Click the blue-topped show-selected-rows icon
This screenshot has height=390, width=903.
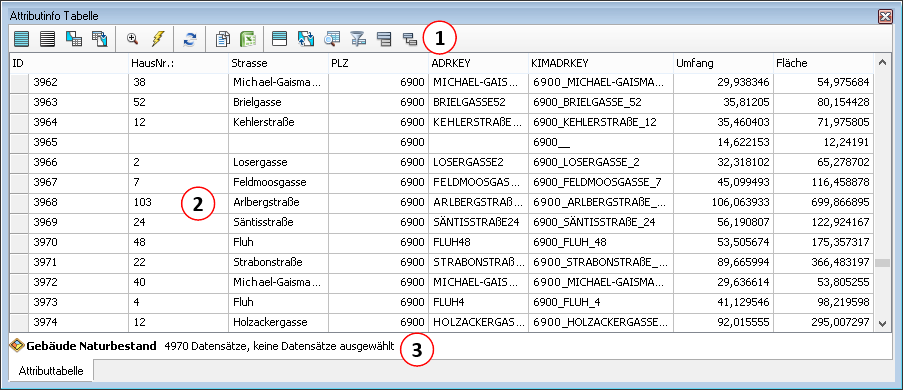[x=279, y=39]
